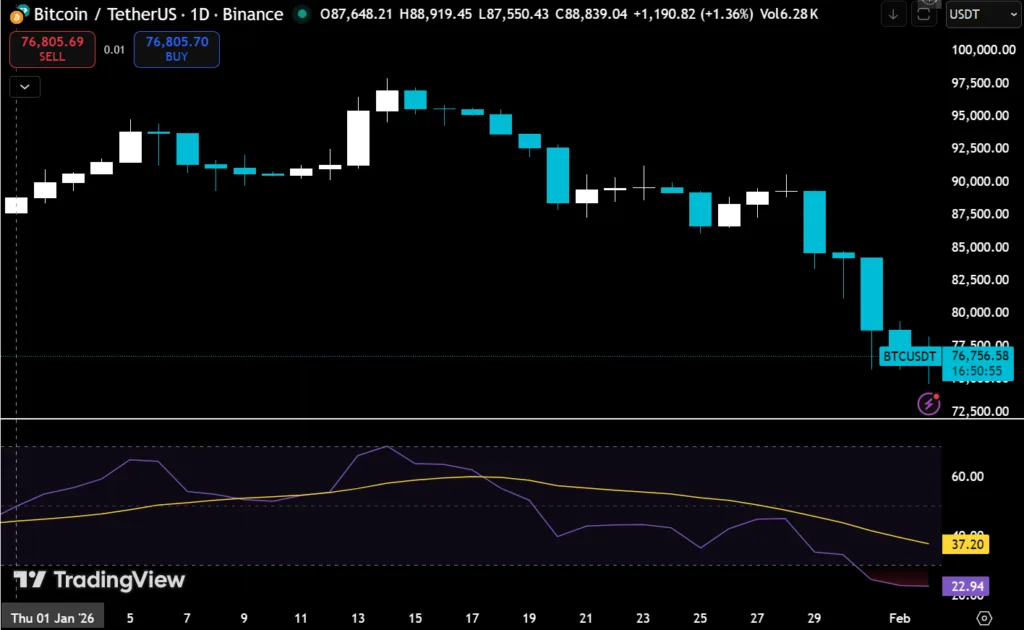Click the red SELL price button

click(52, 49)
